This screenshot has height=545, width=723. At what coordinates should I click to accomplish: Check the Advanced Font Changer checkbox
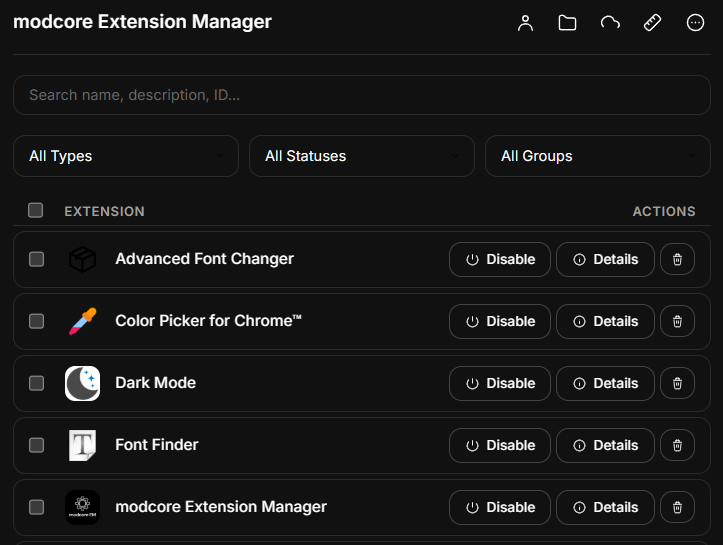(36, 259)
